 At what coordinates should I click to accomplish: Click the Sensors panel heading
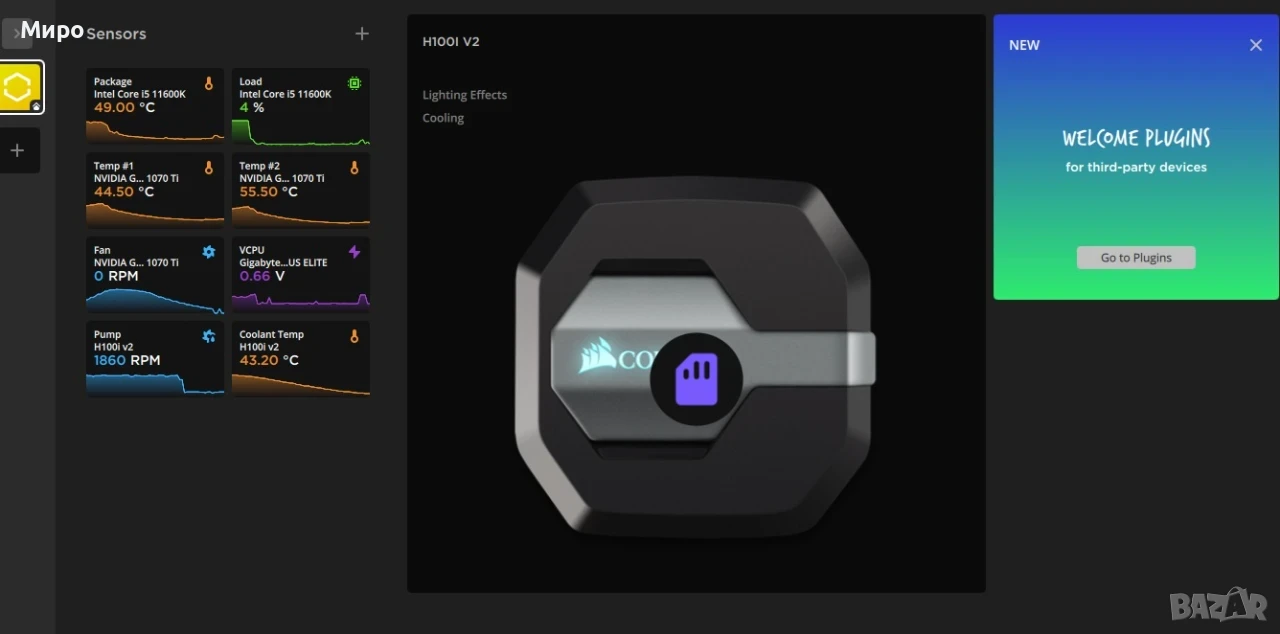click(116, 33)
